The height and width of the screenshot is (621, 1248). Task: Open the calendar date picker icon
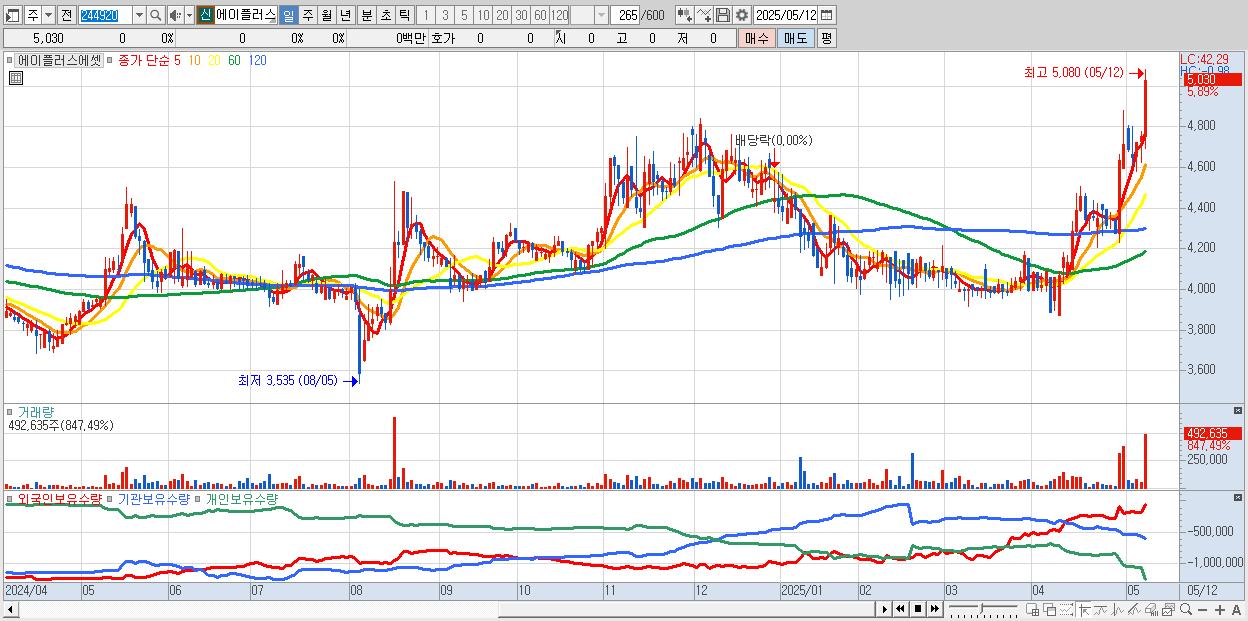[827, 15]
